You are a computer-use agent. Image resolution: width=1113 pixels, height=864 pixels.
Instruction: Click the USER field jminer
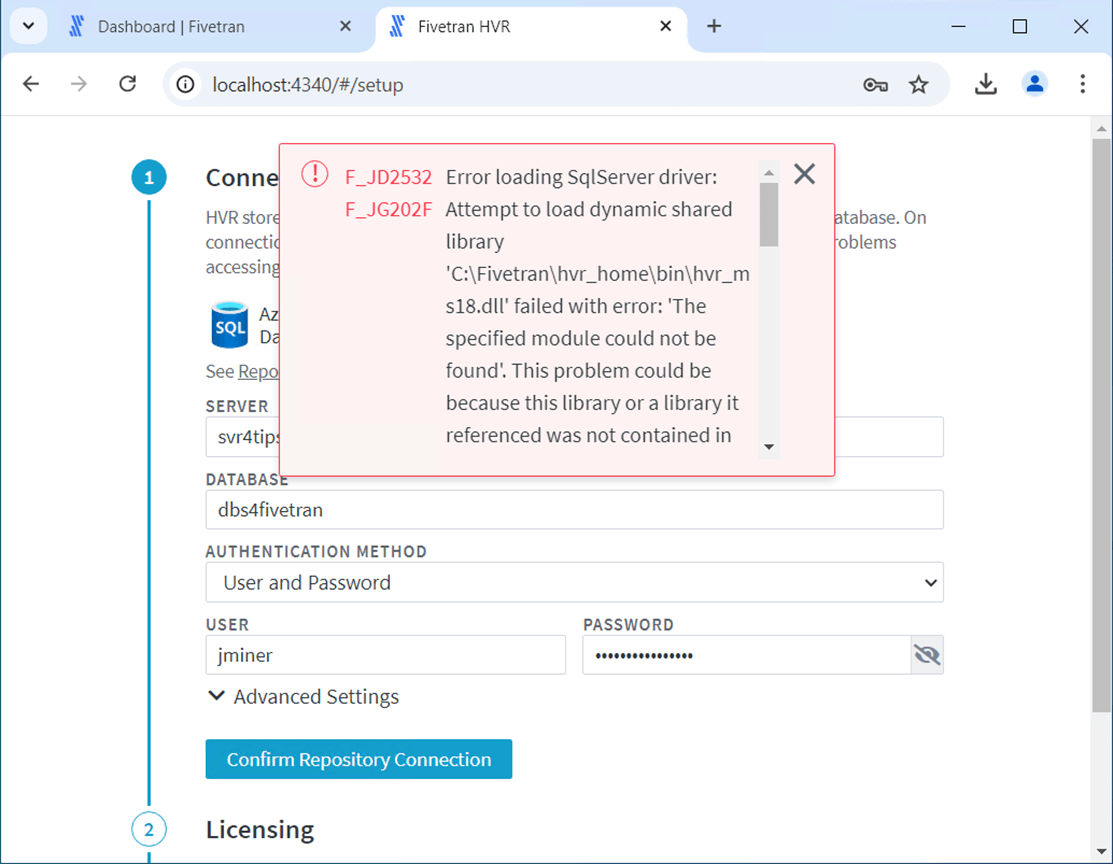click(385, 655)
